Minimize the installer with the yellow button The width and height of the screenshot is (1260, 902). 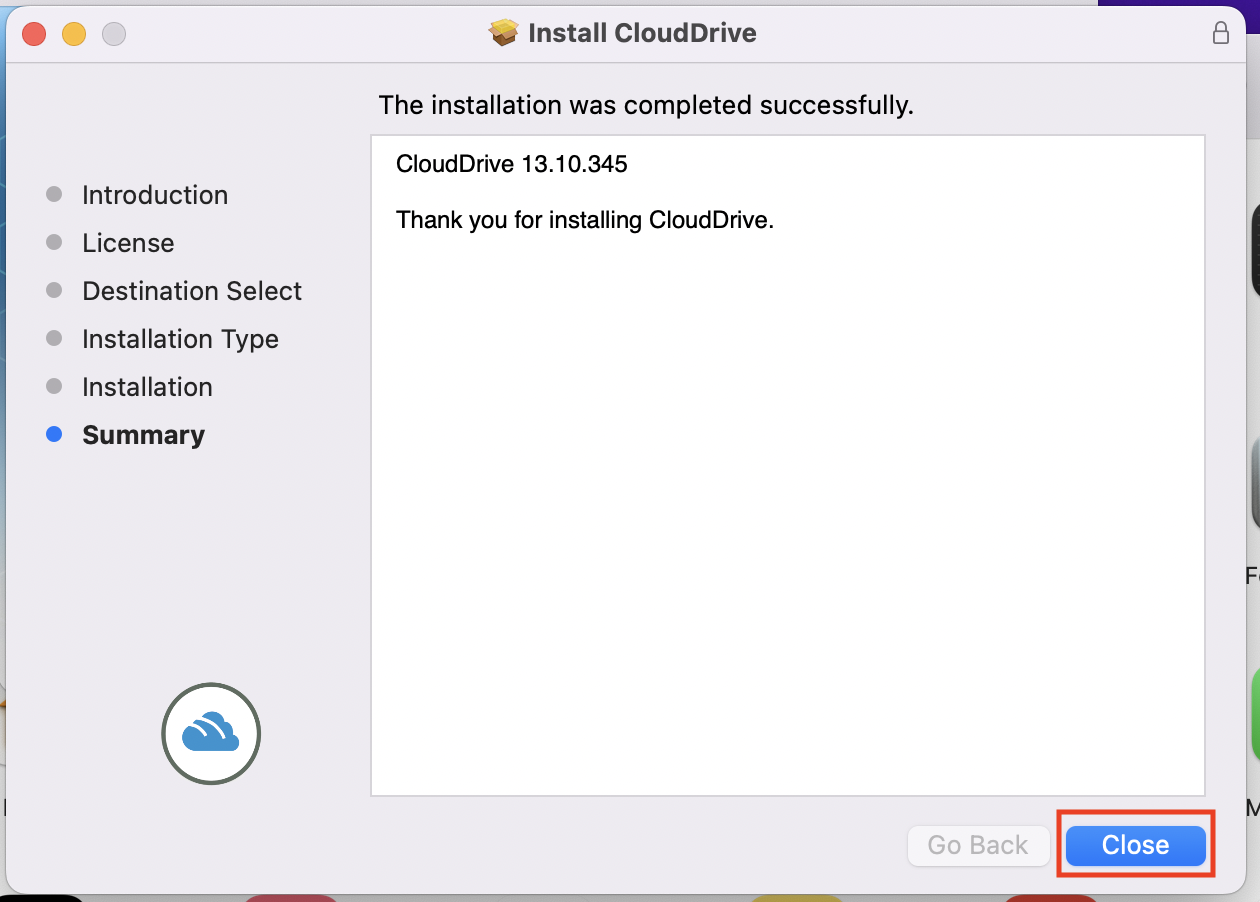tap(74, 34)
